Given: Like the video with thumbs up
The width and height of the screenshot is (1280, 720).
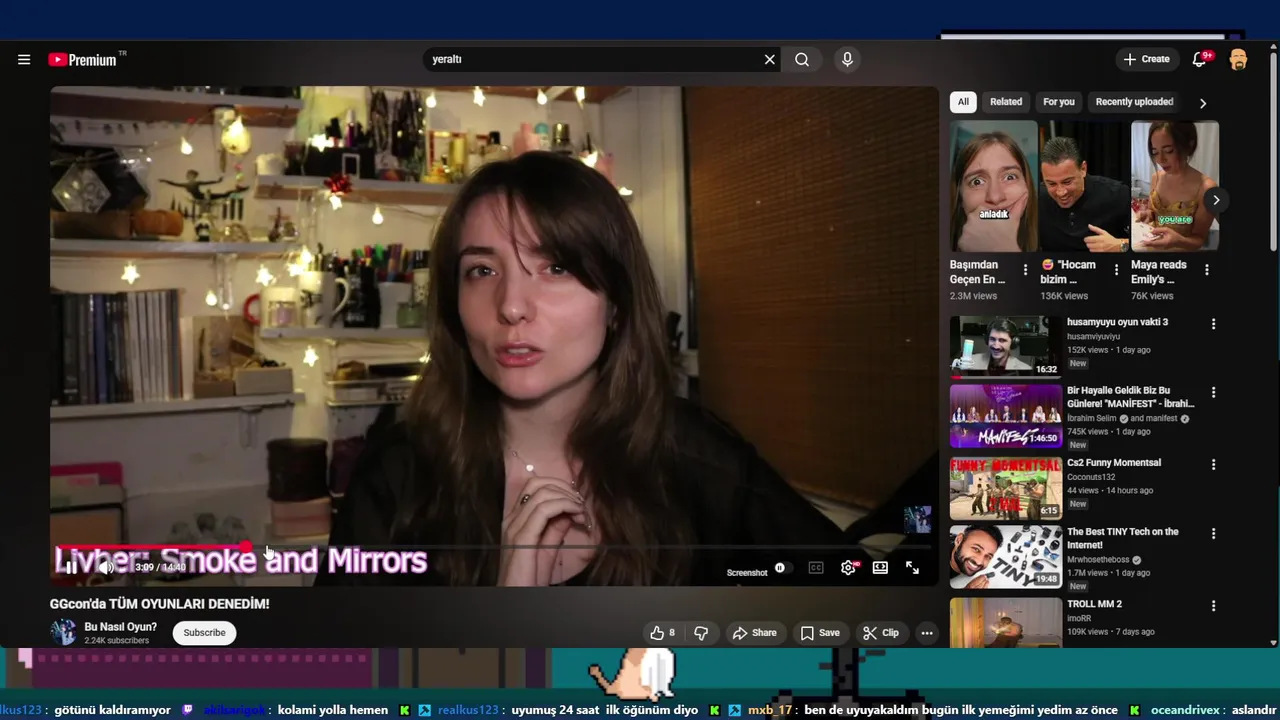Looking at the screenshot, I should [x=663, y=633].
